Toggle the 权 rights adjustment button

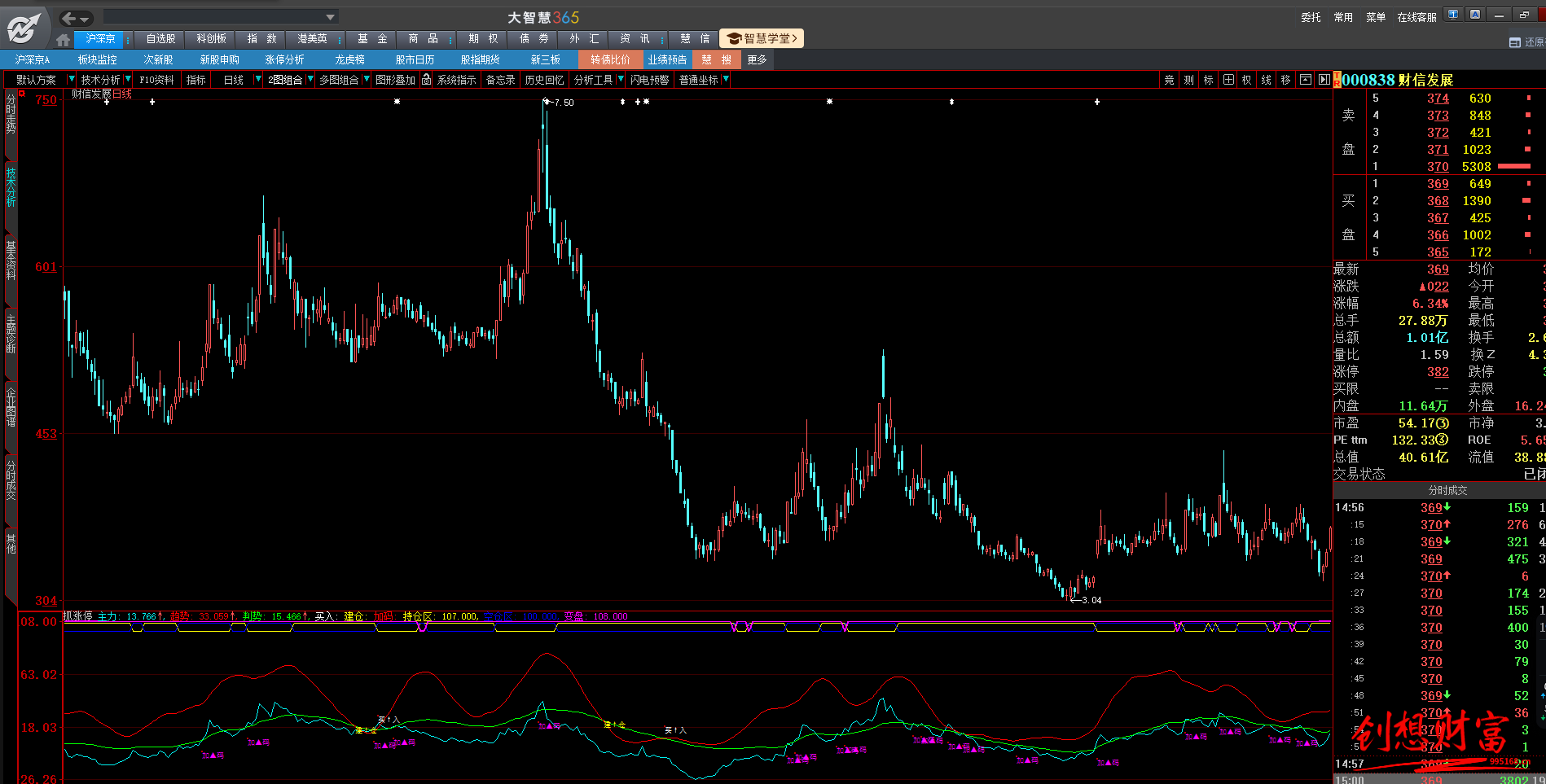1246,80
